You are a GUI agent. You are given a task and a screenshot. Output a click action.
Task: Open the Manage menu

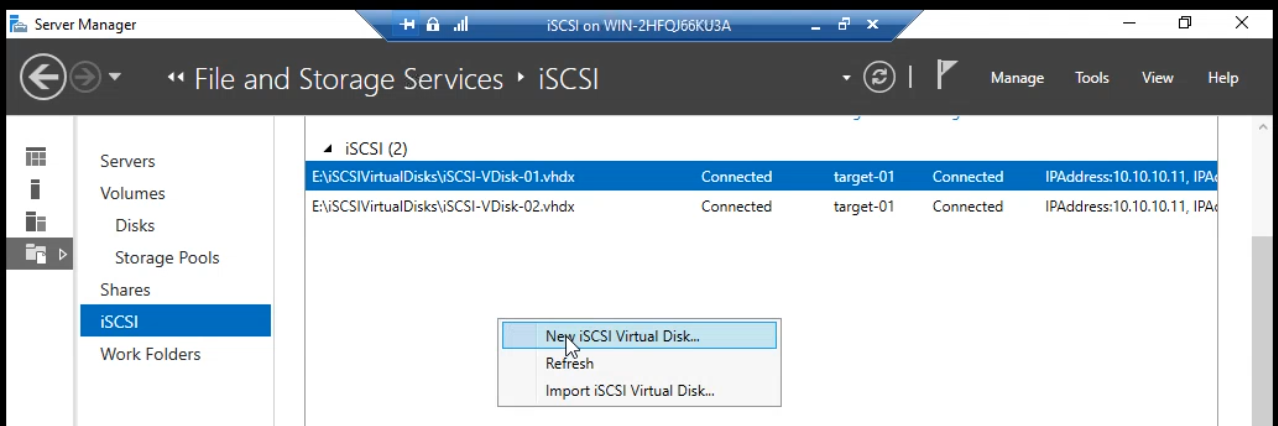(x=1017, y=78)
